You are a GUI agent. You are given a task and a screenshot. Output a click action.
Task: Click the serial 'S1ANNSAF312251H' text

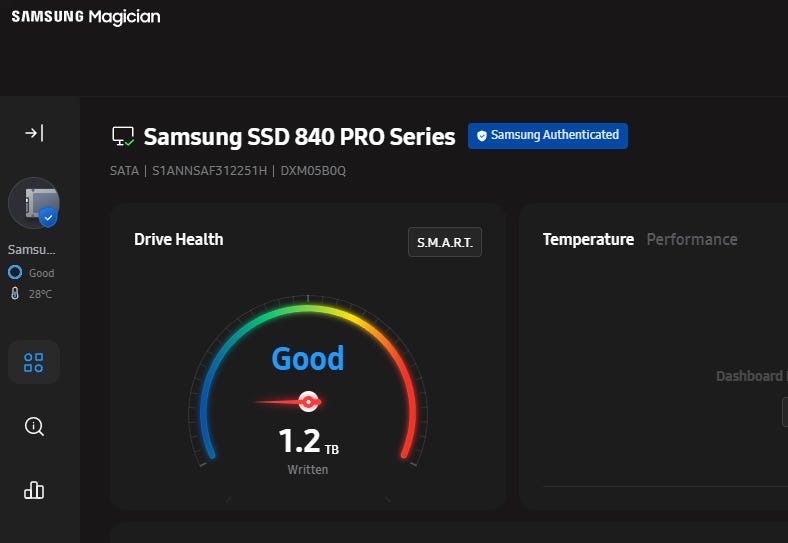click(210, 171)
